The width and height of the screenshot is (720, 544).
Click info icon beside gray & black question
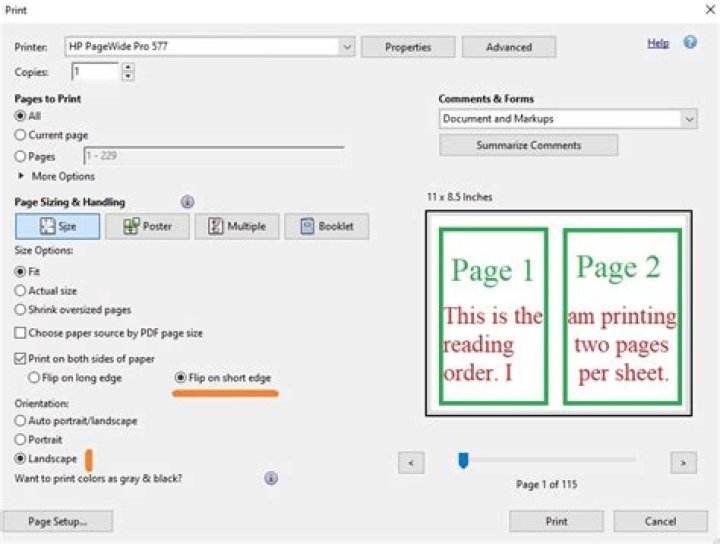(x=271, y=478)
